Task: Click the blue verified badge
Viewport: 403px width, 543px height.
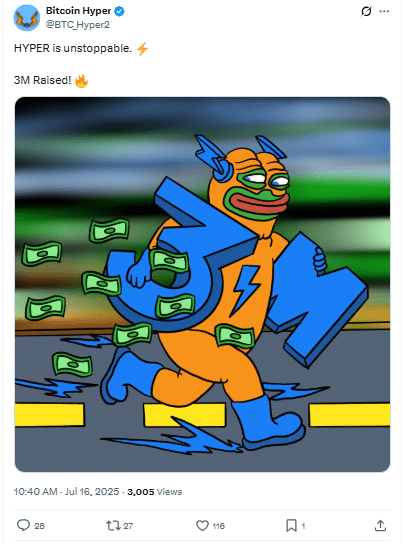Action: point(119,11)
